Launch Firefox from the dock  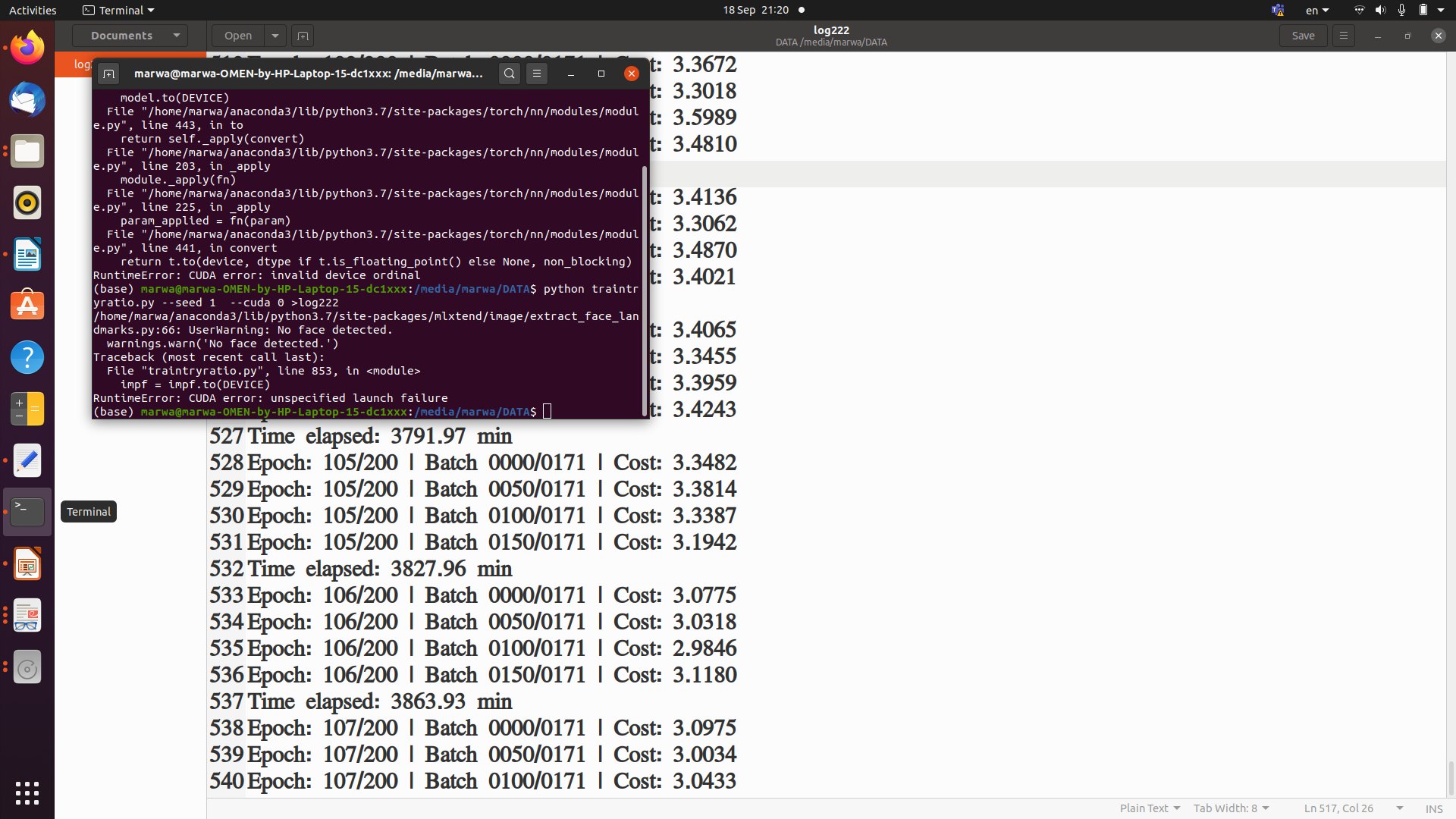point(27,48)
